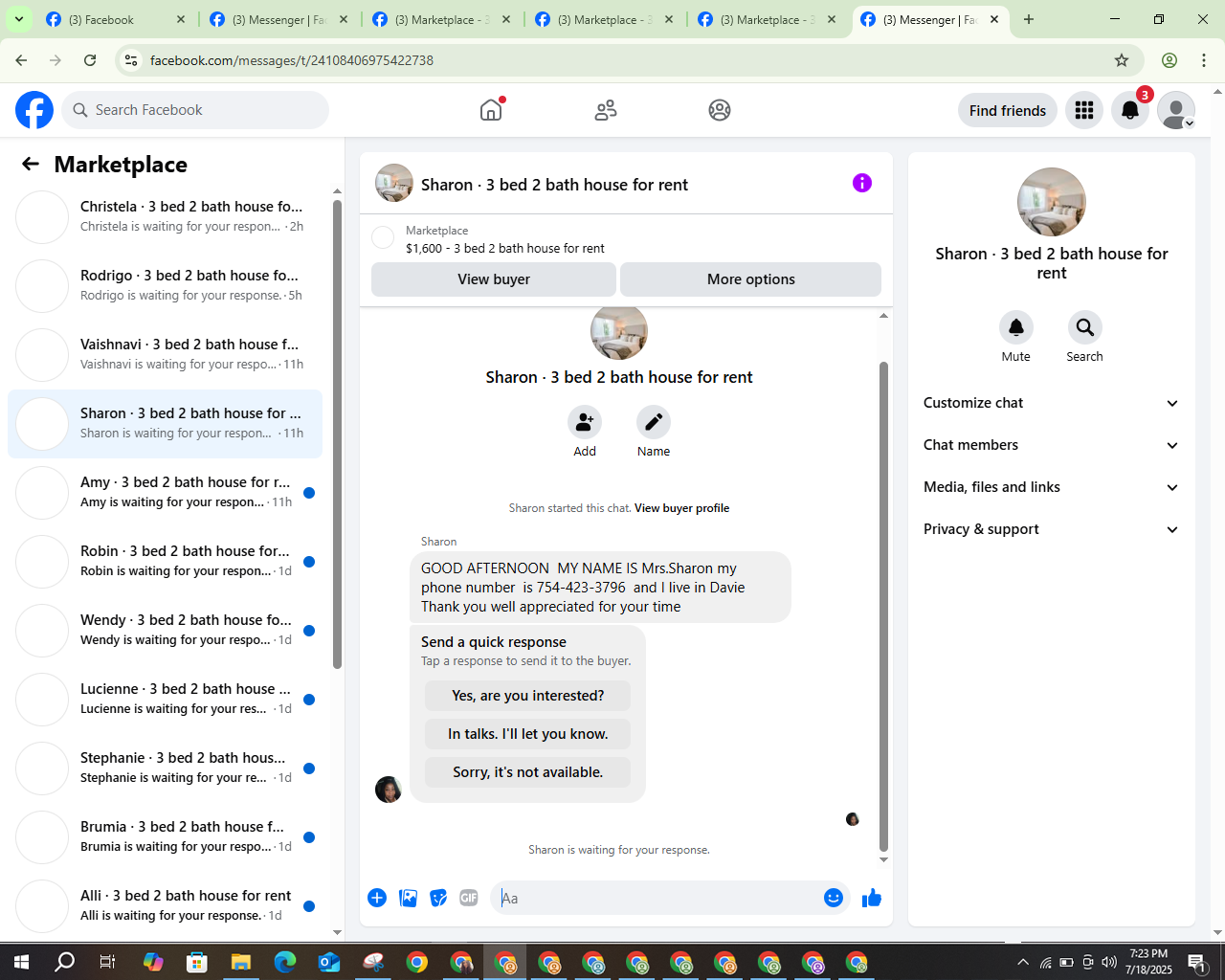Open Christela's conversation
The width and height of the screenshot is (1225, 980).
[165, 217]
